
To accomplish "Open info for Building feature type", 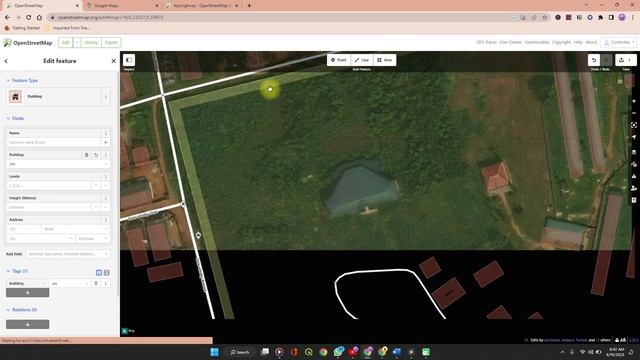I will pyautogui.click(x=106, y=97).
